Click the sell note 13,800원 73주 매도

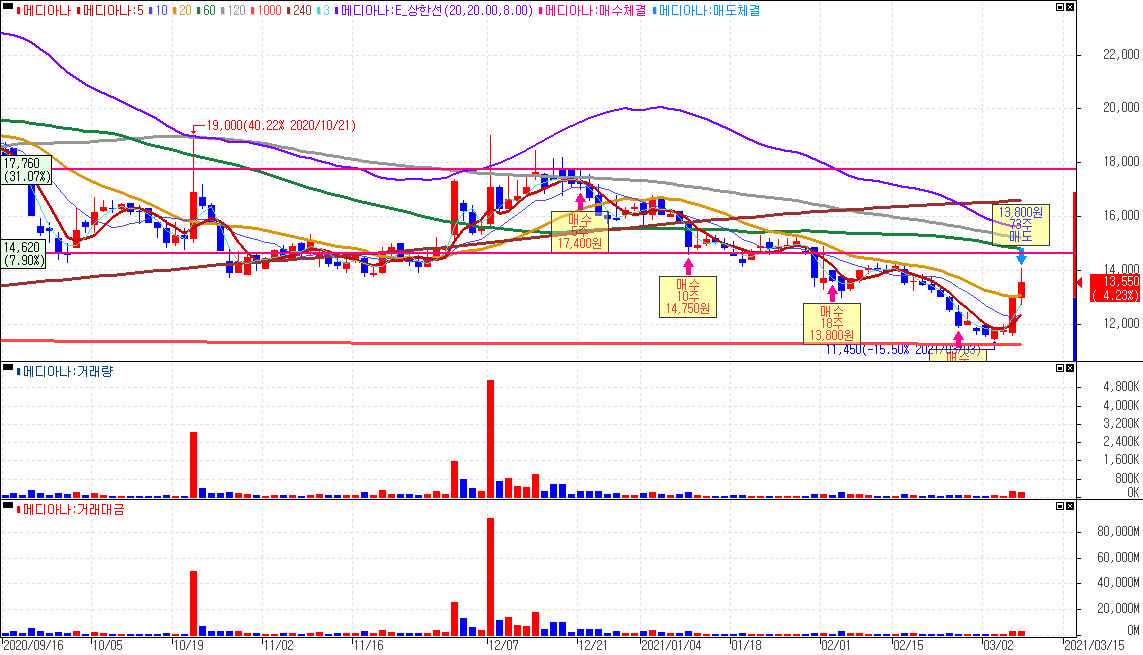1021,224
